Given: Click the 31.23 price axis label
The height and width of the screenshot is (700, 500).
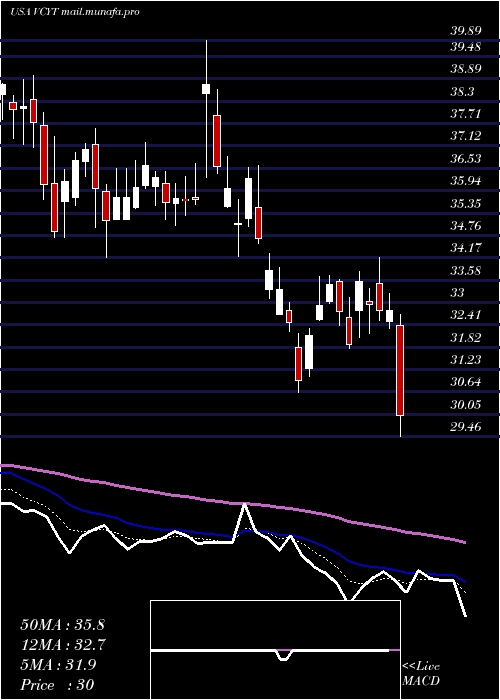Looking at the screenshot, I should point(465,360).
